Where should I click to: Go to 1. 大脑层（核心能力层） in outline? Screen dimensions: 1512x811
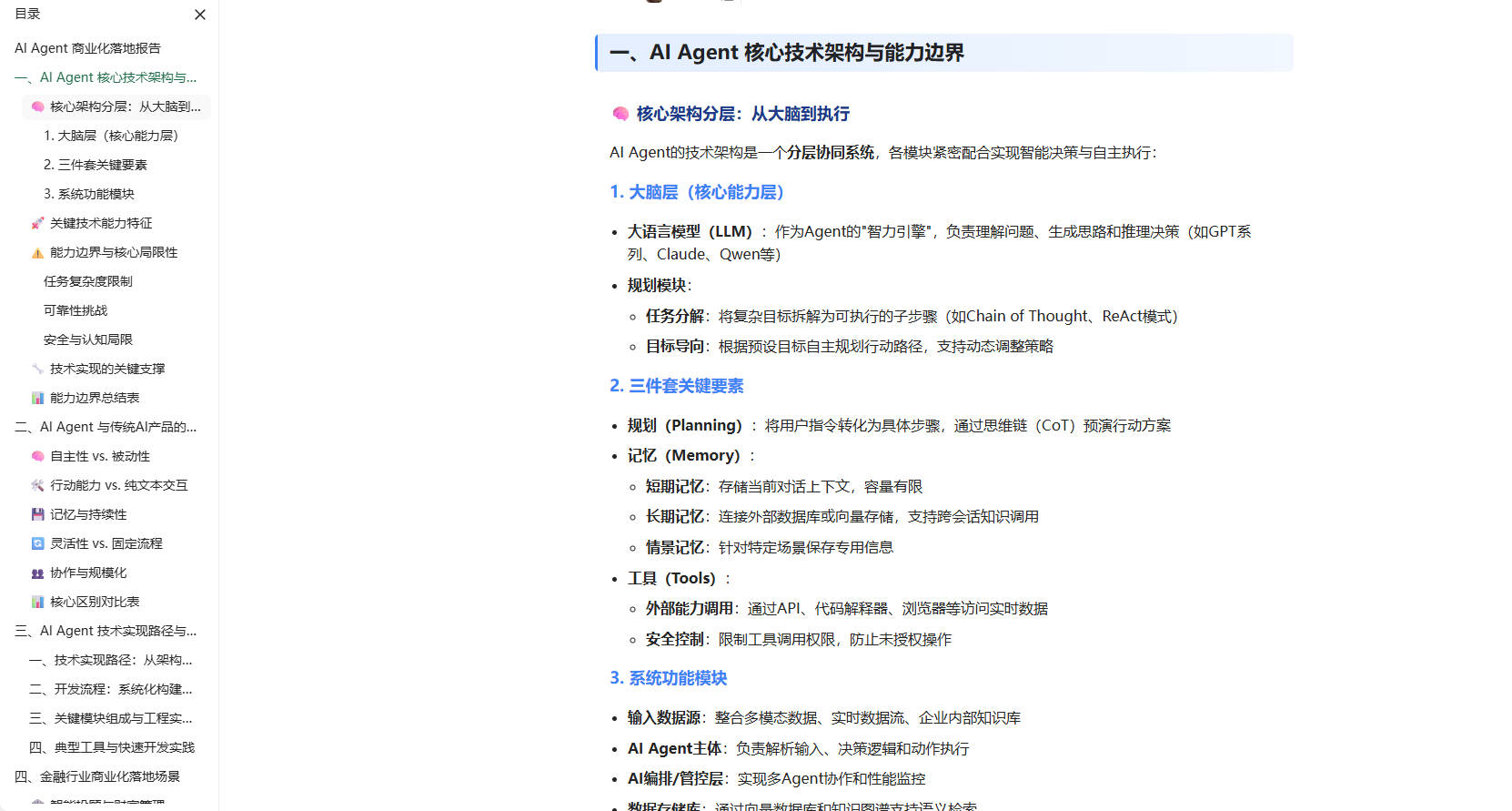[x=111, y=136]
